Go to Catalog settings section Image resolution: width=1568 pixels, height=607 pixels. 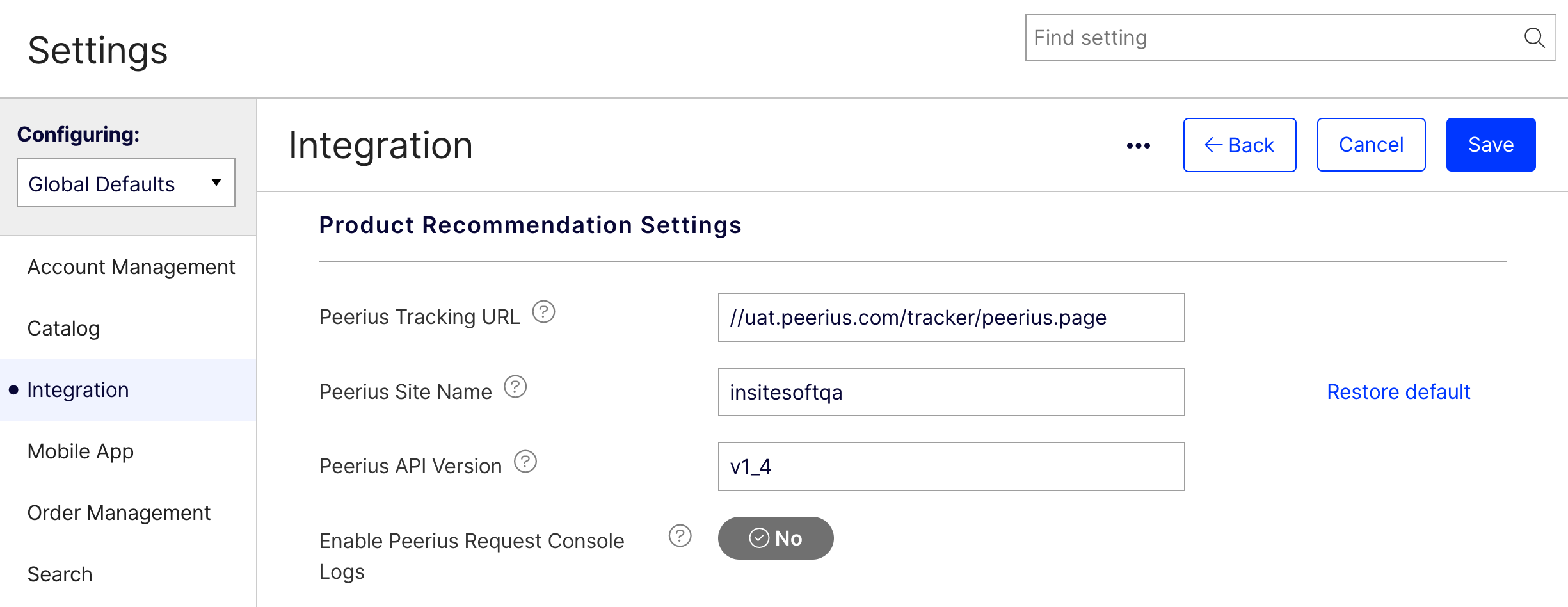(63, 328)
